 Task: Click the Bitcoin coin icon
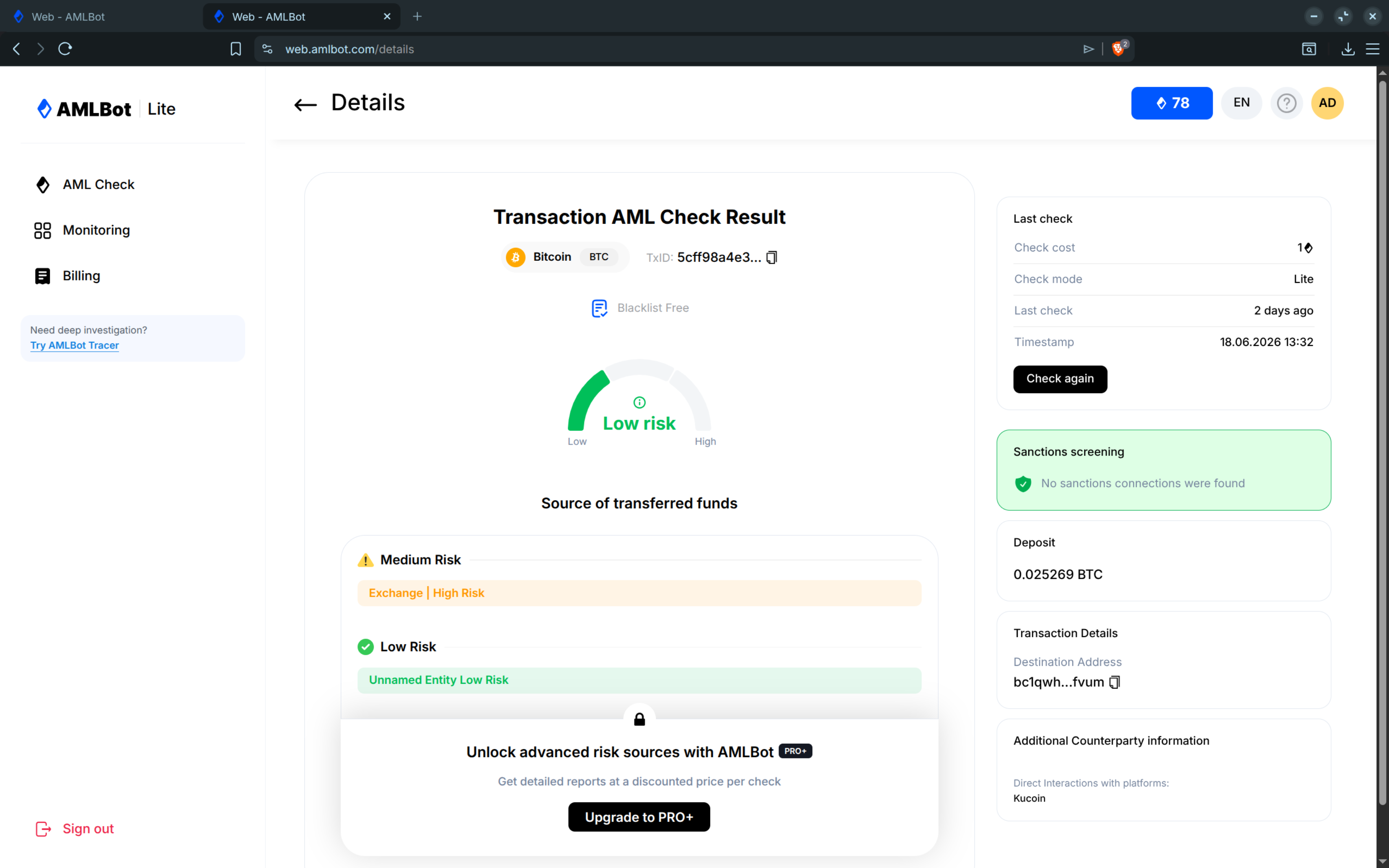pos(516,257)
